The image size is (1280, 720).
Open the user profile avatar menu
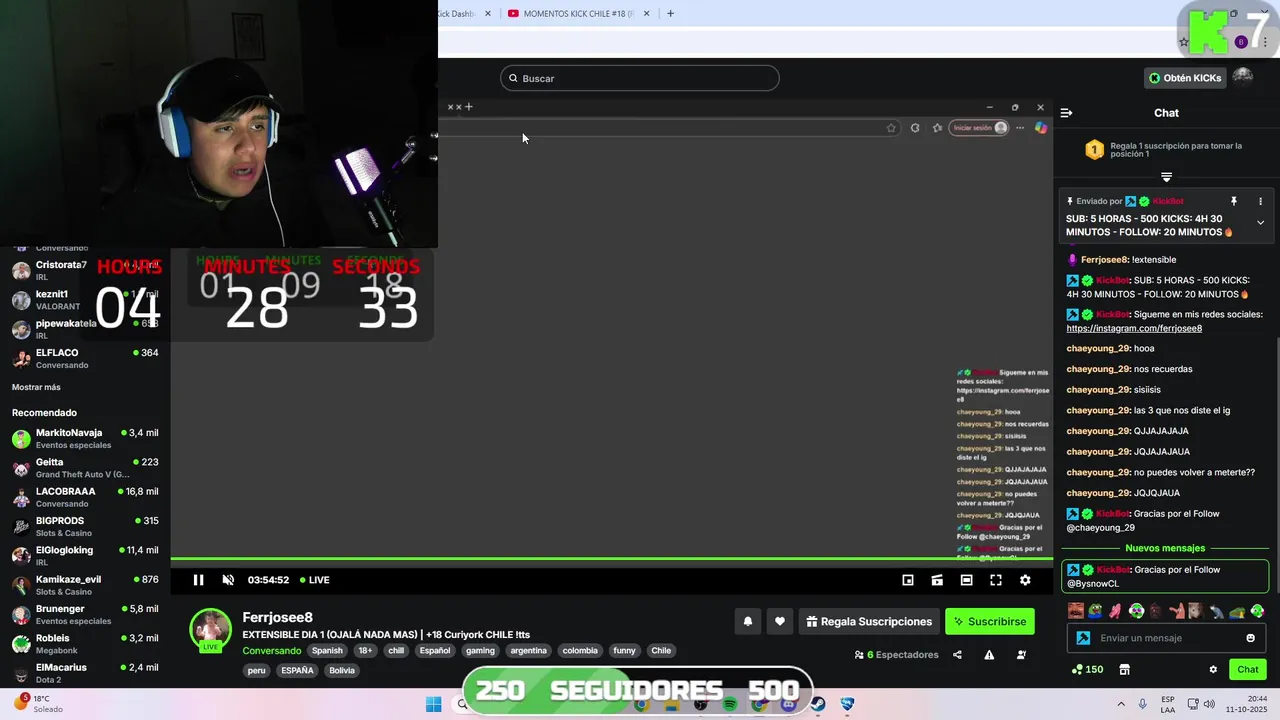tap(1243, 78)
